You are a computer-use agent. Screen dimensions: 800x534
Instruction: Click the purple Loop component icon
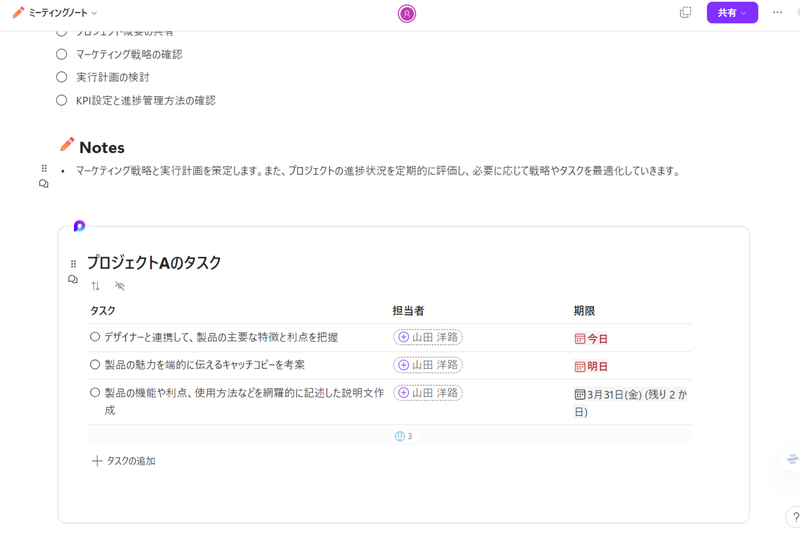coord(79,226)
